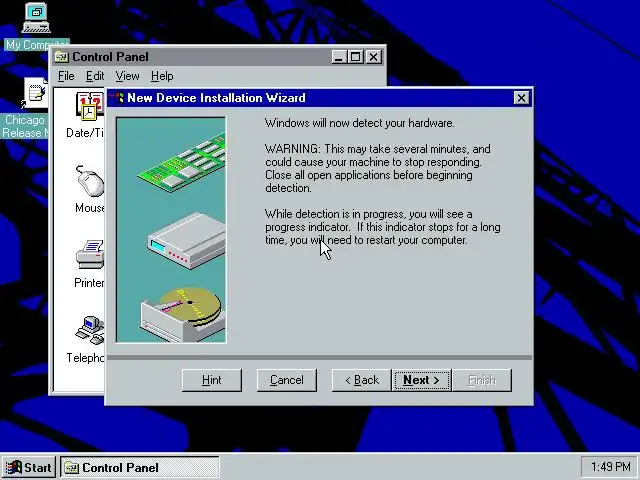The image size is (640, 480).
Task: Click the wizard title bar icon
Action: (117, 98)
